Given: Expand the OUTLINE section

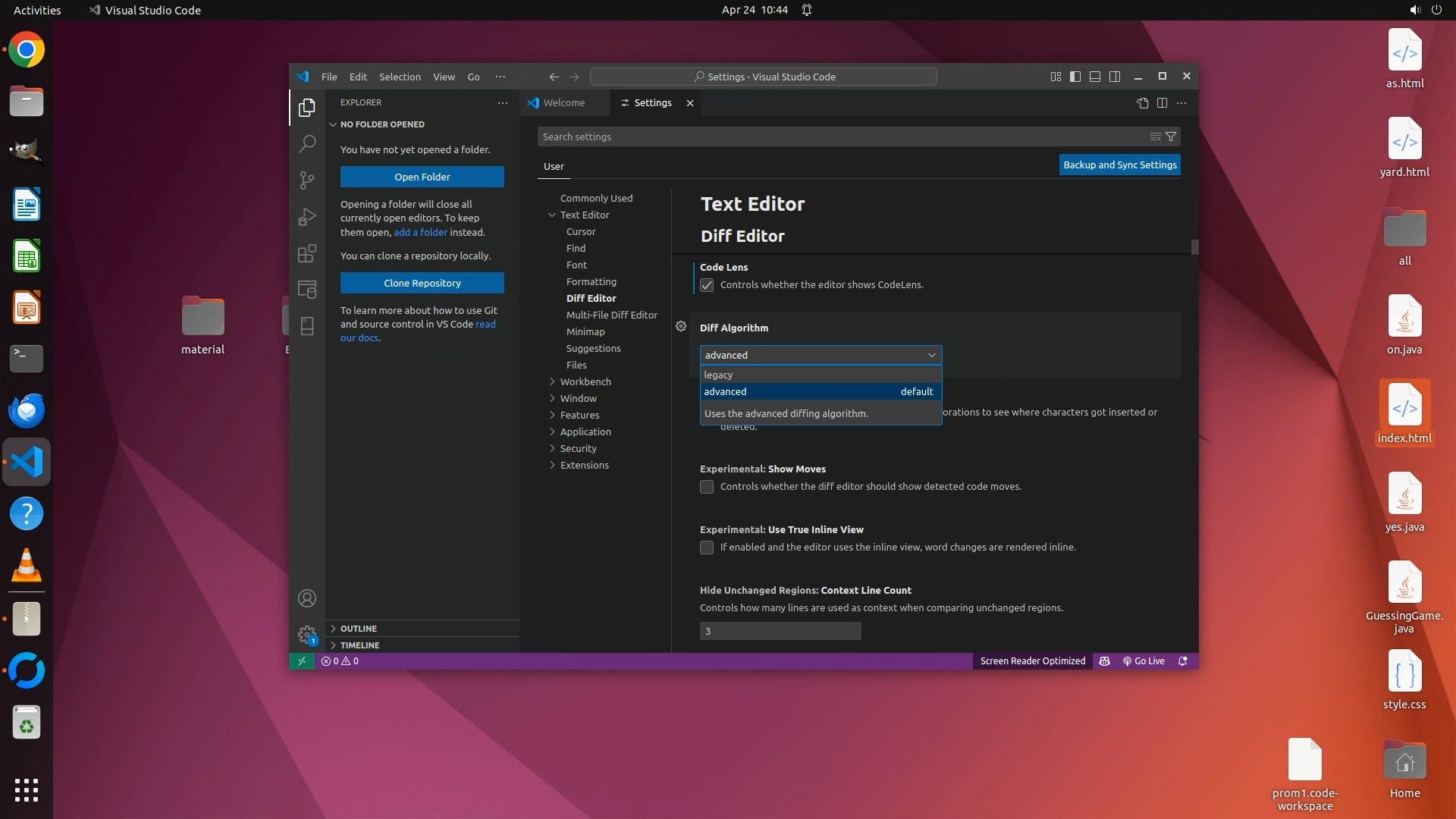Looking at the screenshot, I should (358, 629).
